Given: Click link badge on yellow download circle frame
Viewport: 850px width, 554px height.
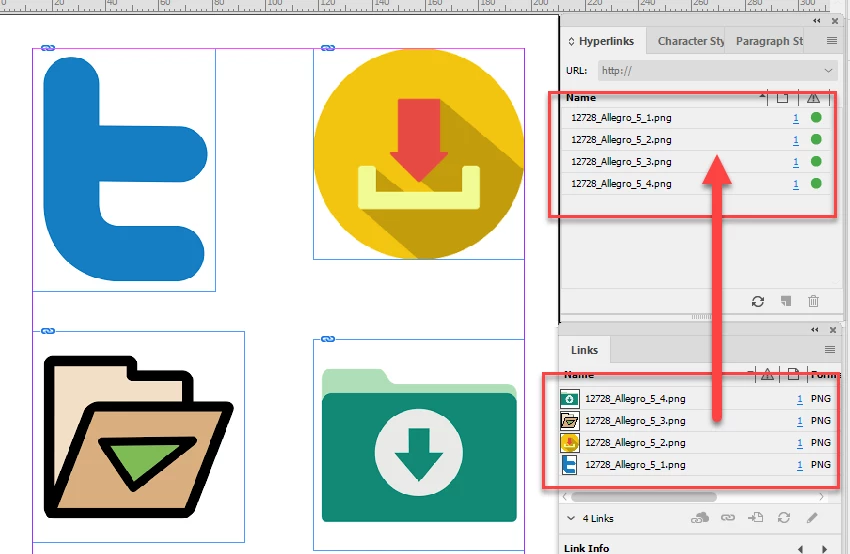Looking at the screenshot, I should (x=328, y=48).
